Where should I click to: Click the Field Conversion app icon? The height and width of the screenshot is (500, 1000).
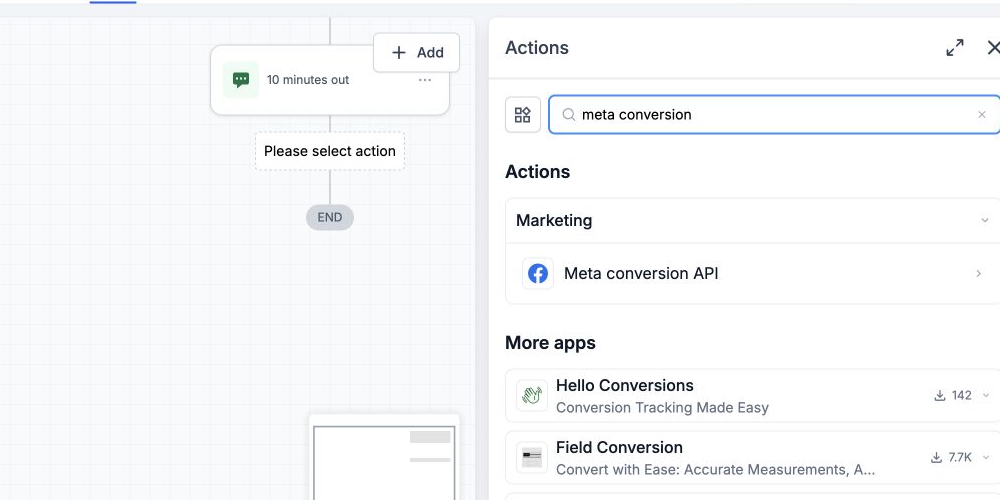(x=532, y=457)
